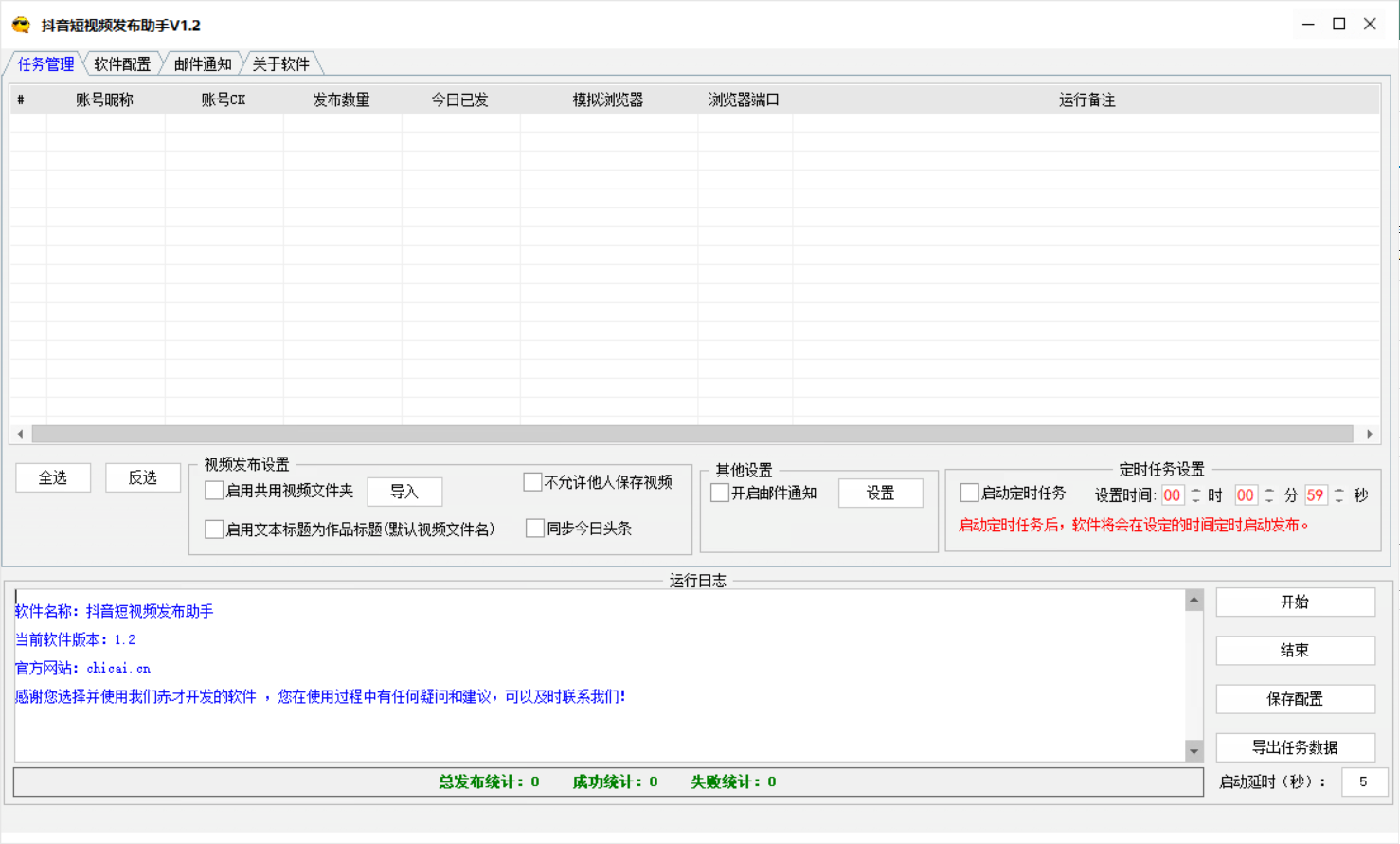This screenshot has height=844, width=1400.
Task: Click the 发布数量 column header
Action: tap(342, 99)
